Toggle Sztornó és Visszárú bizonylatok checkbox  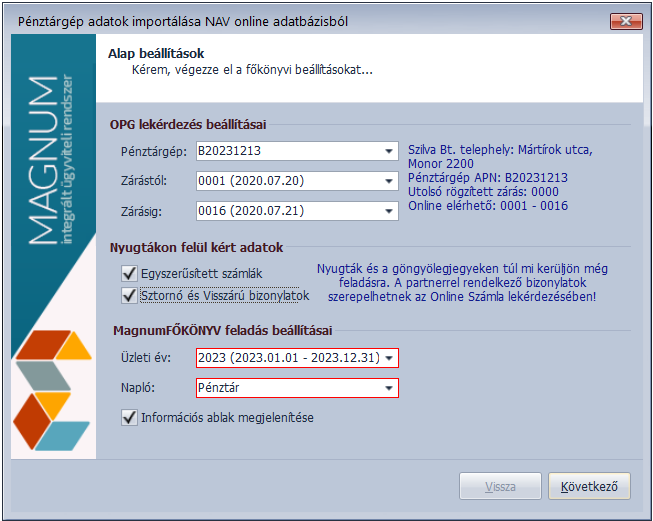point(129,296)
